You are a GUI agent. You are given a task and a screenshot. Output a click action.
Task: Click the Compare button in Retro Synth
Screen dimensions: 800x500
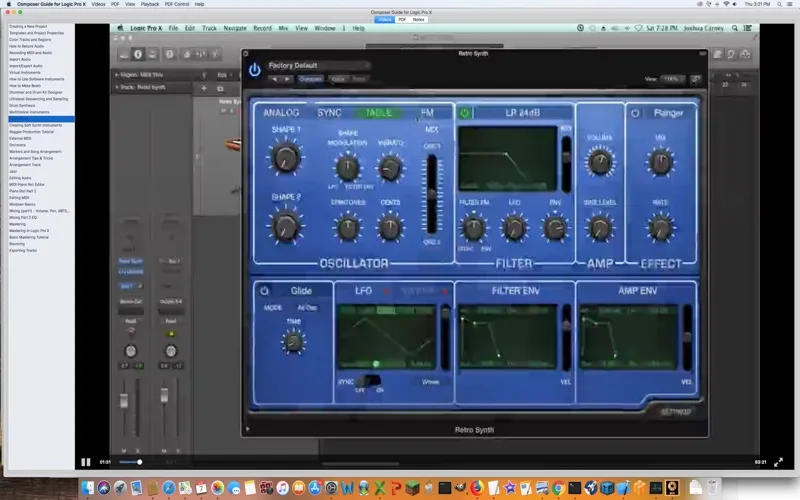[311, 79]
